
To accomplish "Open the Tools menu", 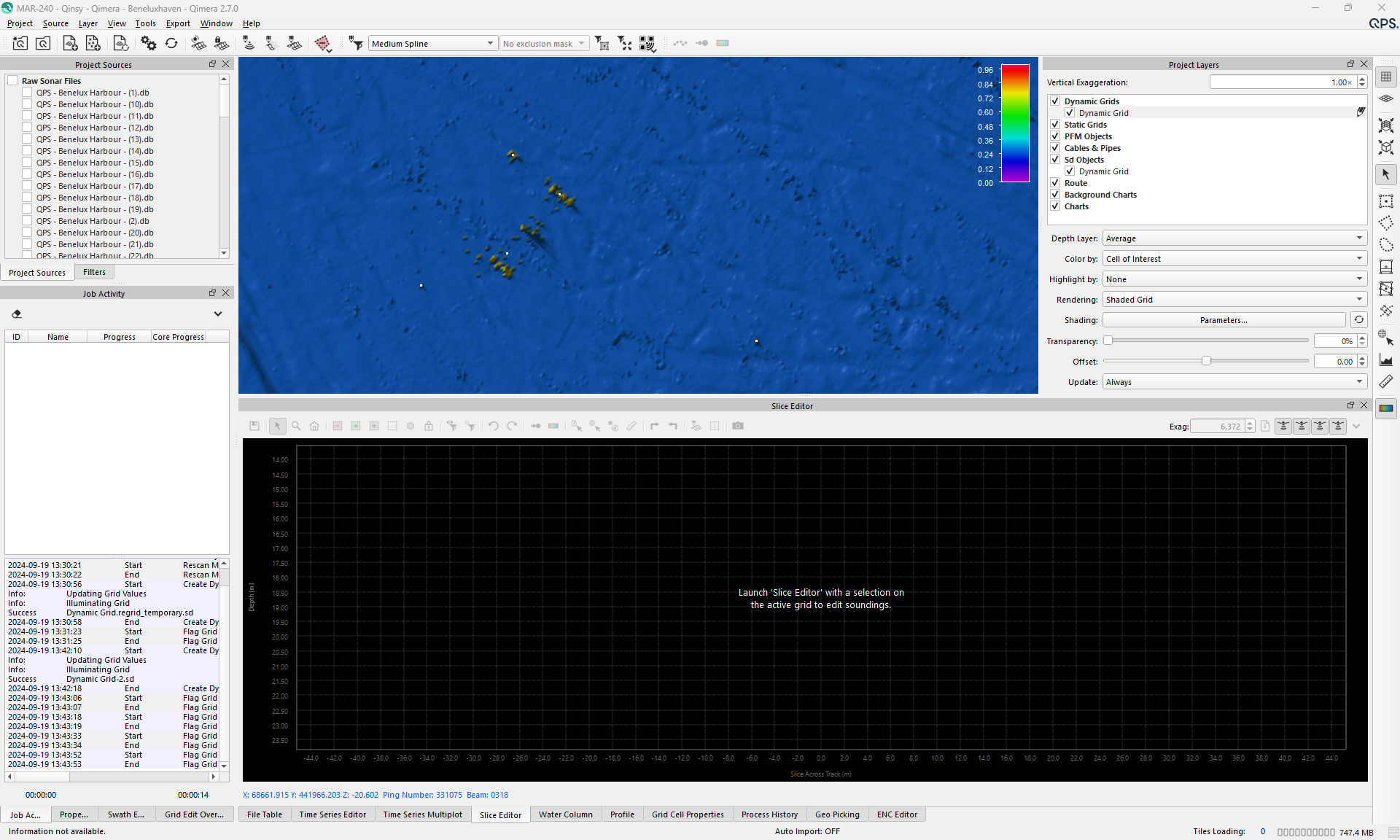I will pos(145,23).
